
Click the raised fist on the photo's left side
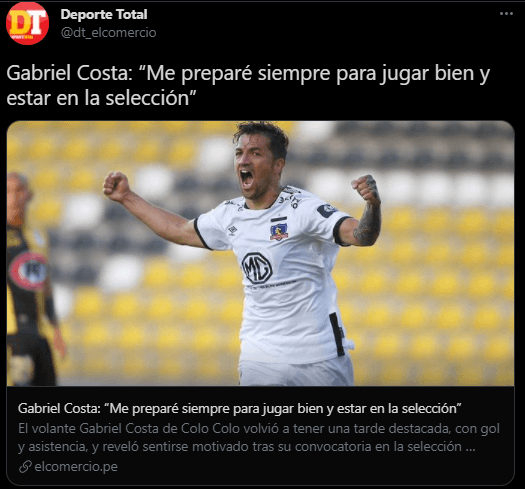116,186
